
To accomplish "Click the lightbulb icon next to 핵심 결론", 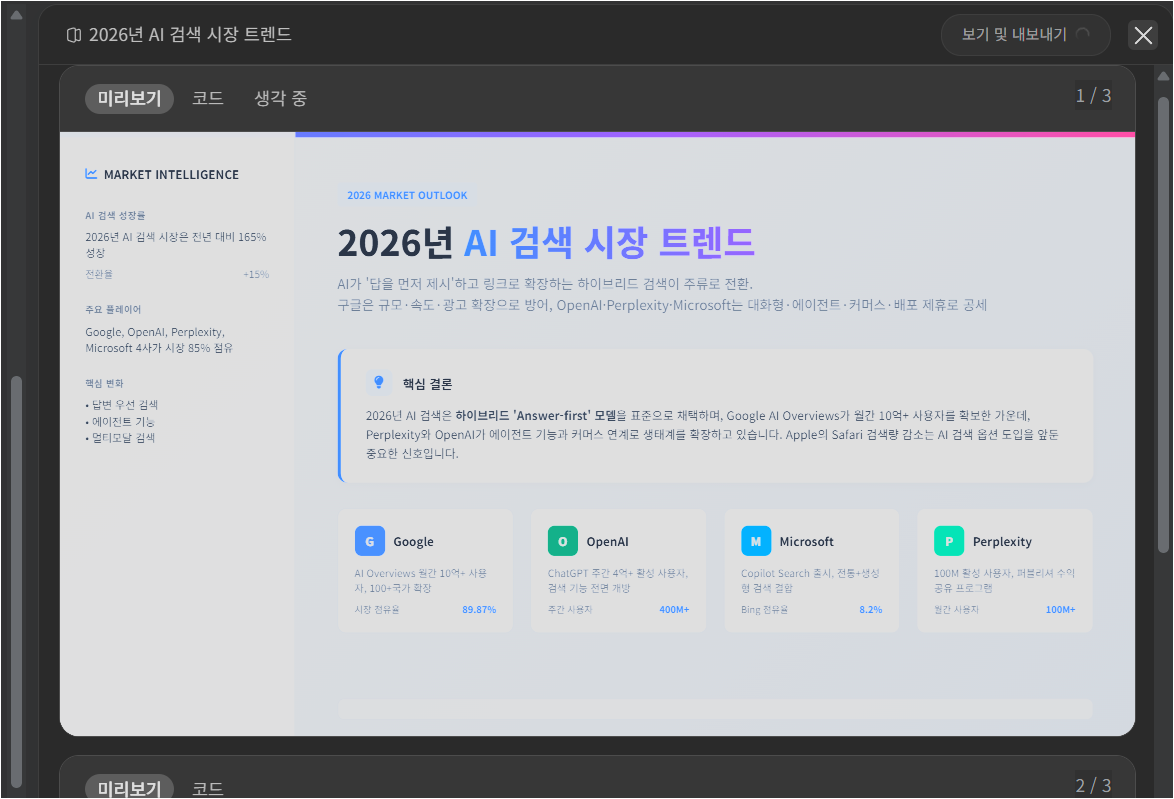I will pyautogui.click(x=379, y=383).
